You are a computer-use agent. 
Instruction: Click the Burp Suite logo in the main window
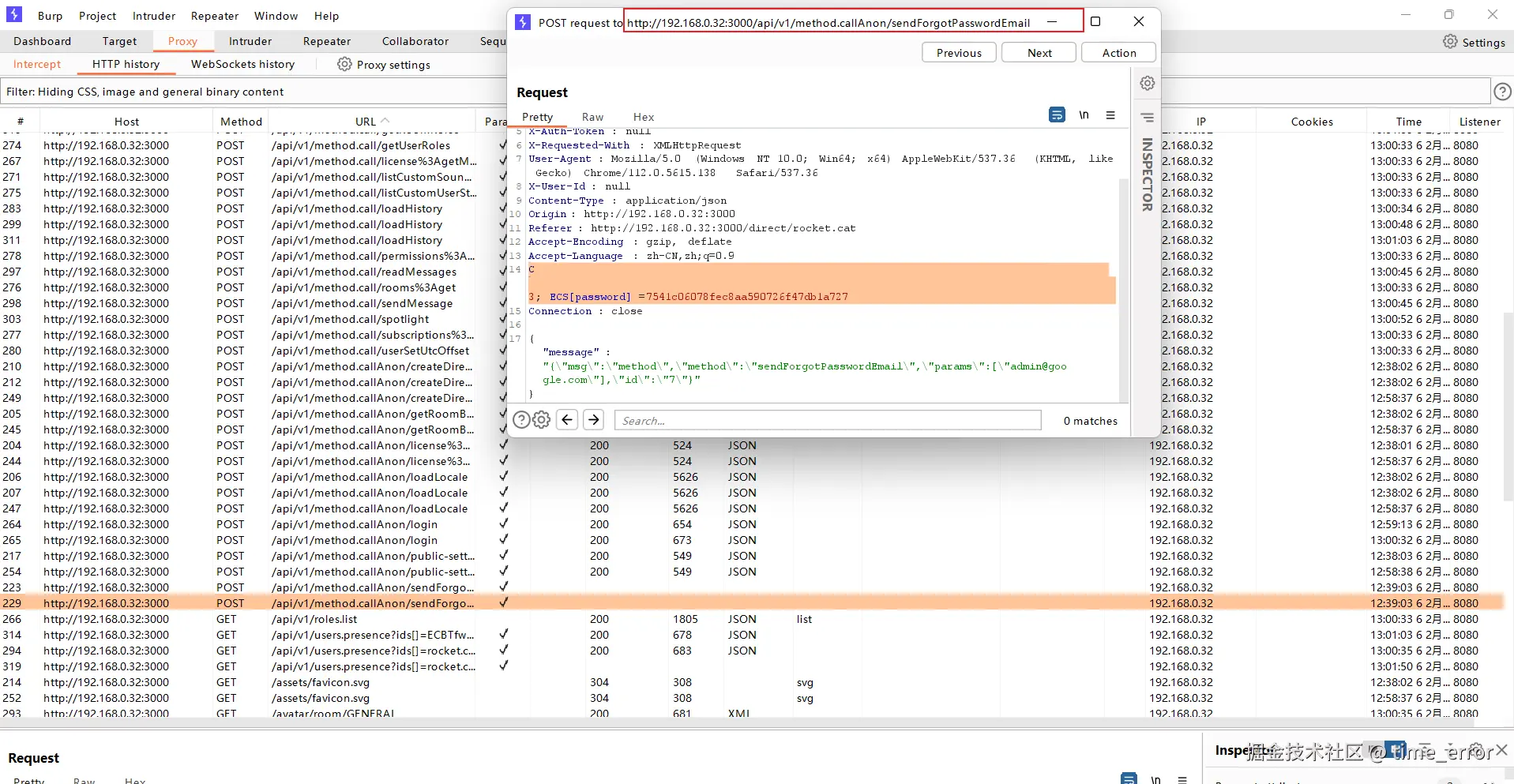click(x=14, y=14)
